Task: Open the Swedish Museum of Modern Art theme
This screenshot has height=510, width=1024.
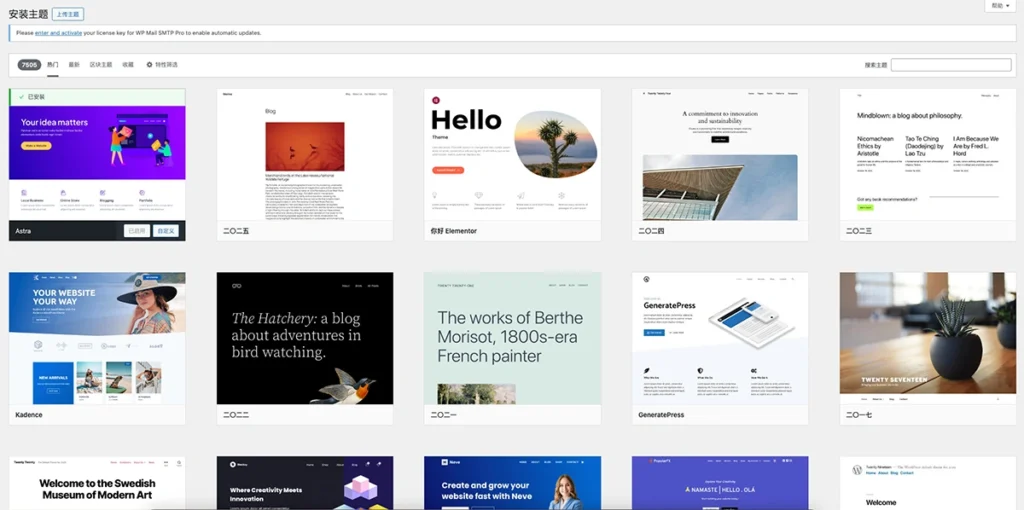Action: pyautogui.click(x=97, y=483)
